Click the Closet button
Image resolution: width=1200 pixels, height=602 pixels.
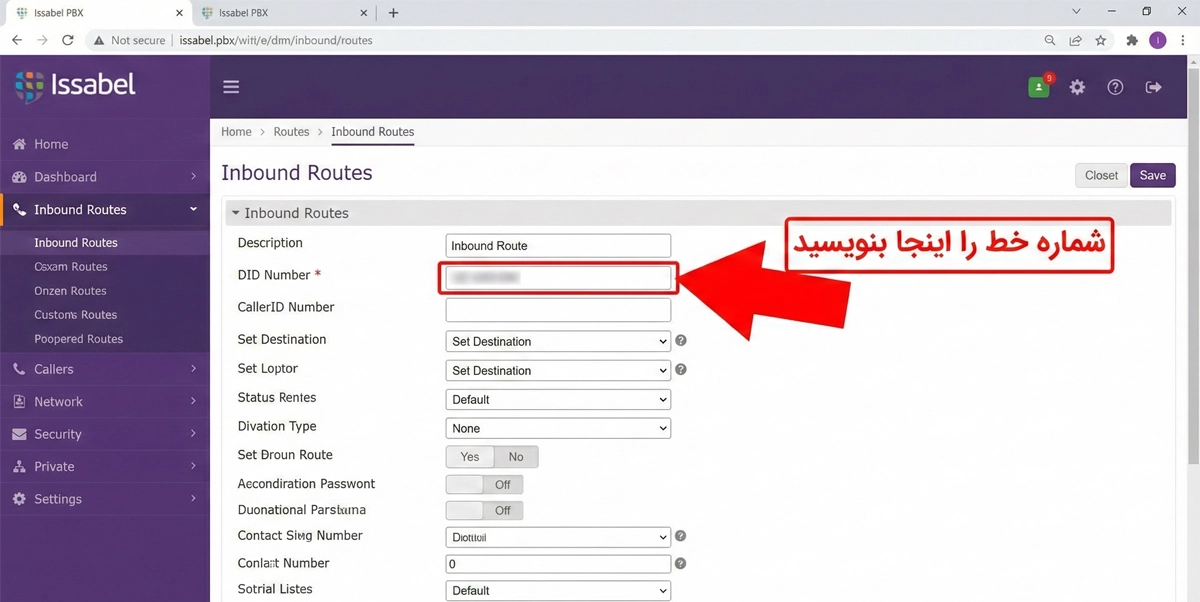pos(1101,175)
